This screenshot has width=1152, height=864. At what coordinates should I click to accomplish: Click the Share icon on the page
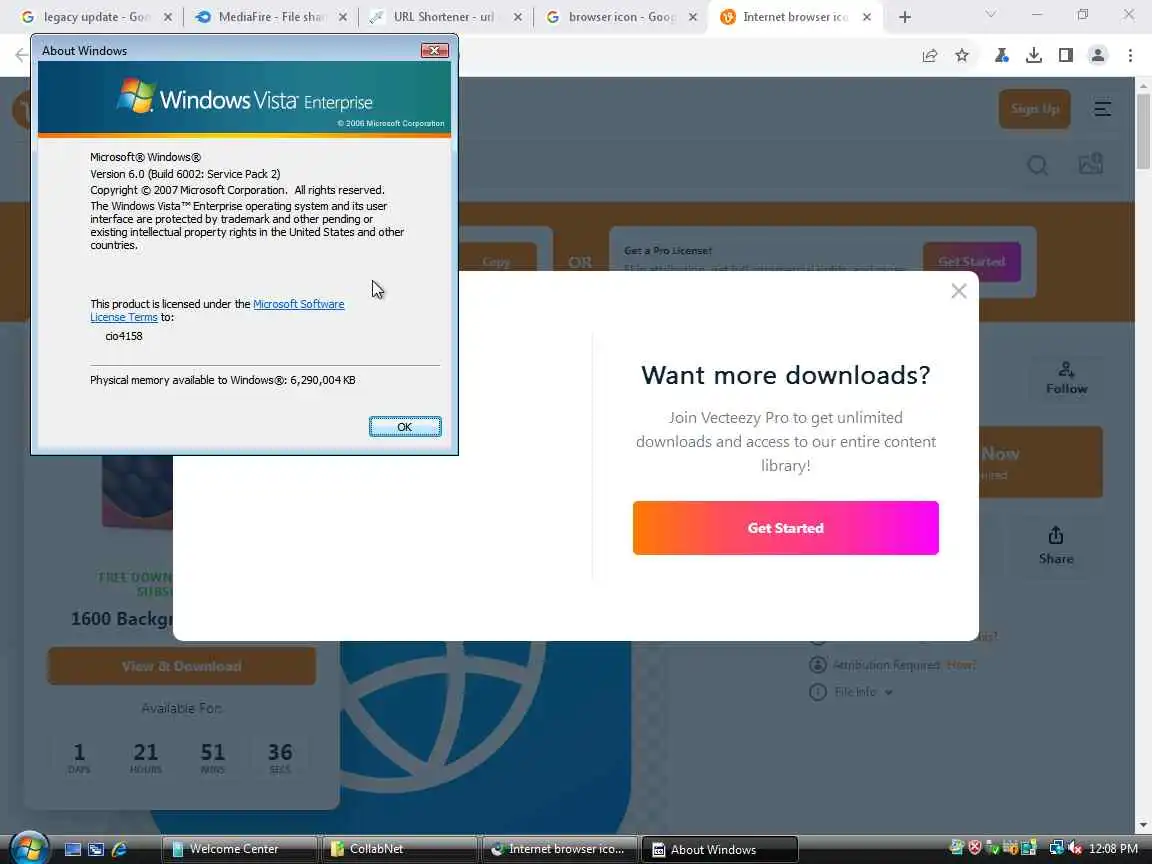1056,545
